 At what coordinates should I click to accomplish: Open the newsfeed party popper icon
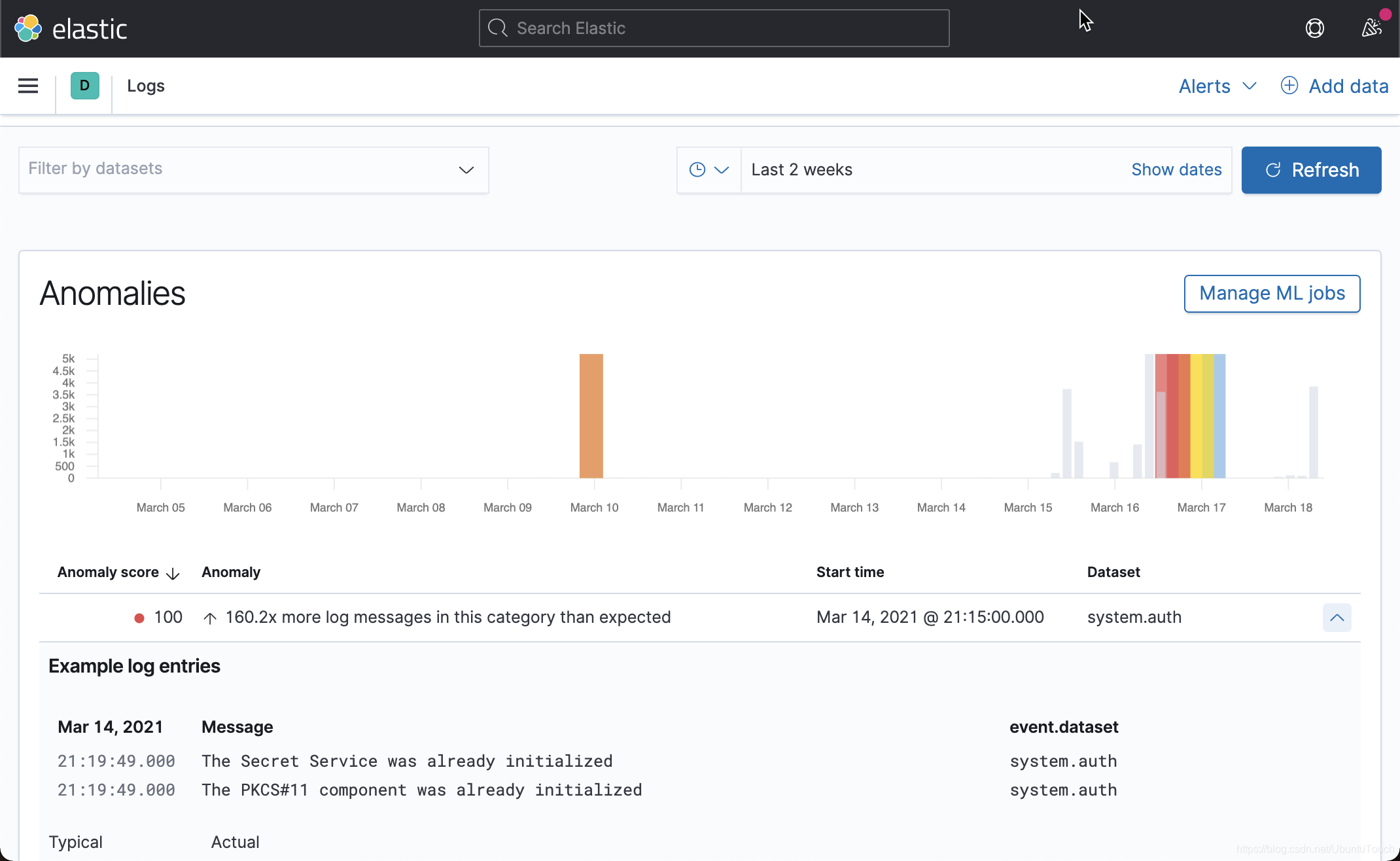(x=1372, y=28)
